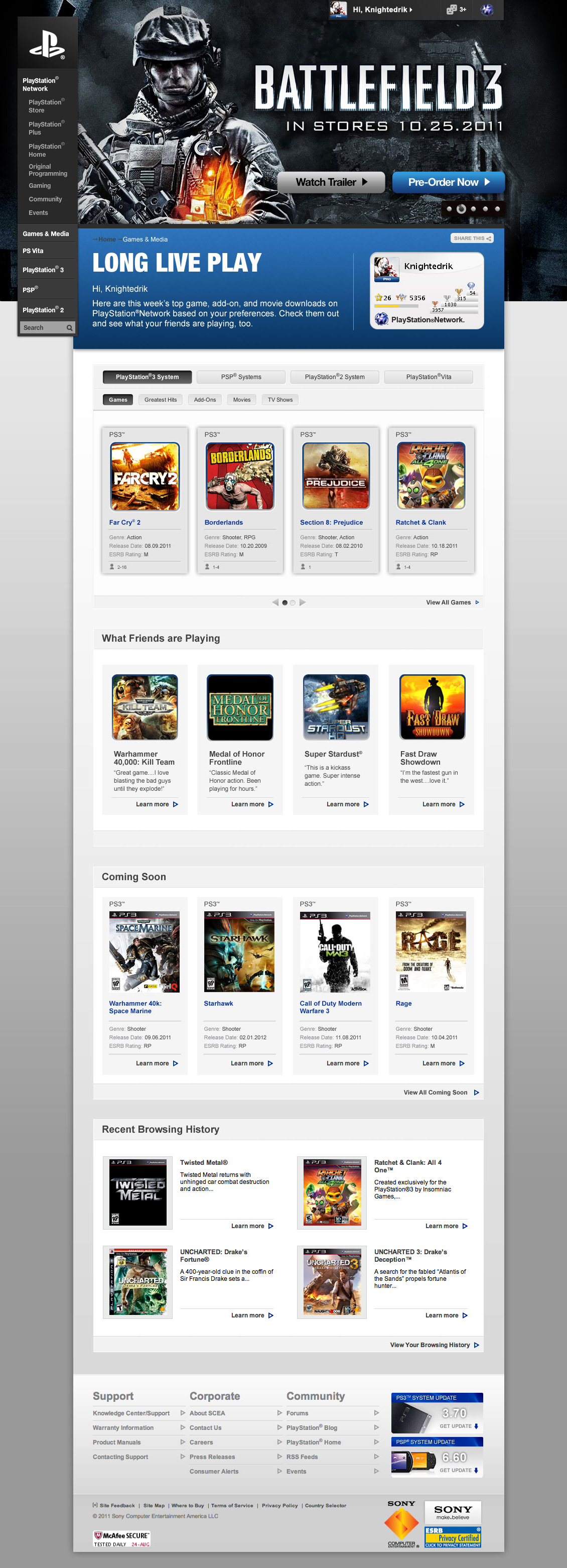Open the Country Selector footer link
The width and height of the screenshot is (567, 1568).
[326, 1505]
